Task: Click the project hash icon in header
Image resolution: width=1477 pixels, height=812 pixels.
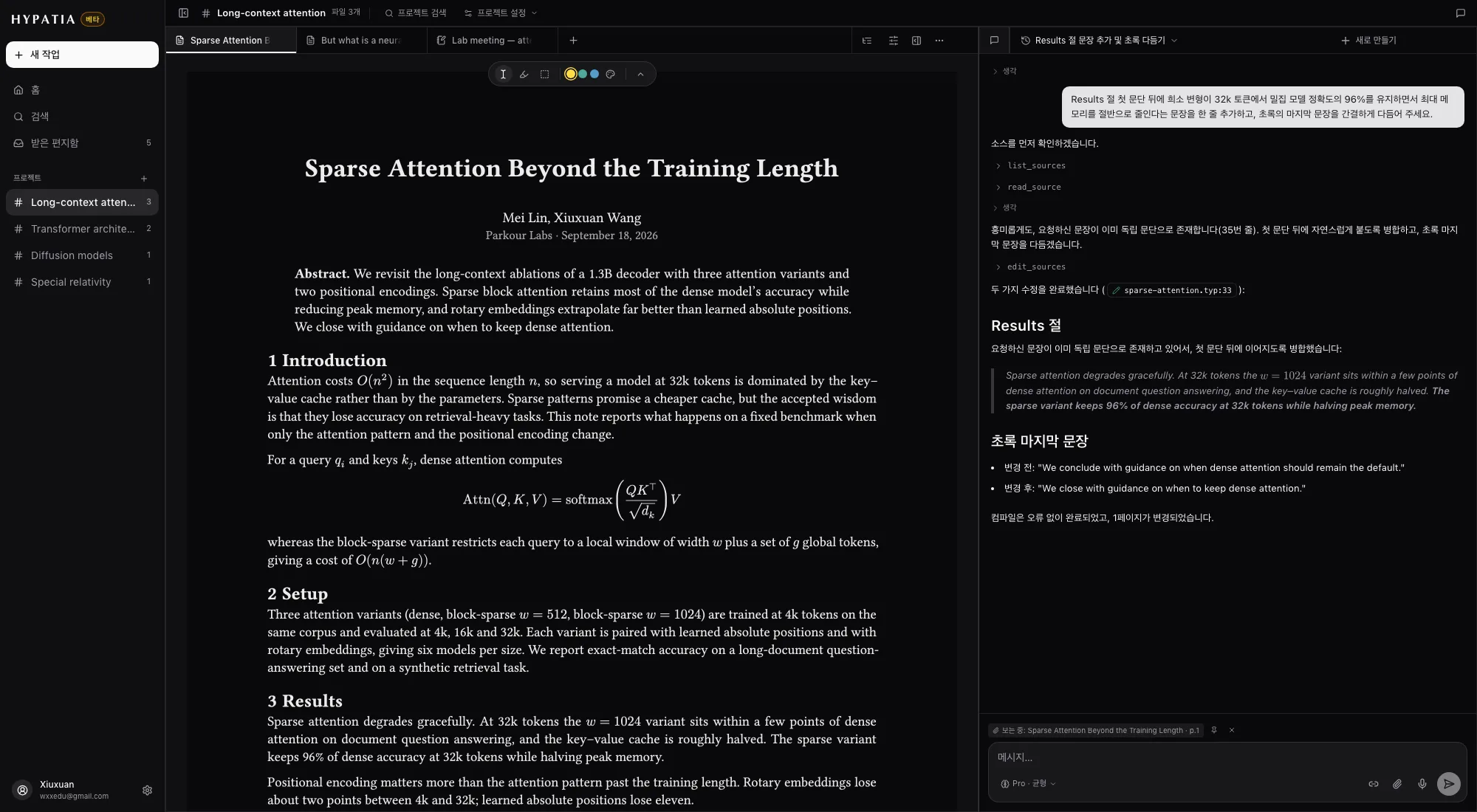Action: coord(206,13)
